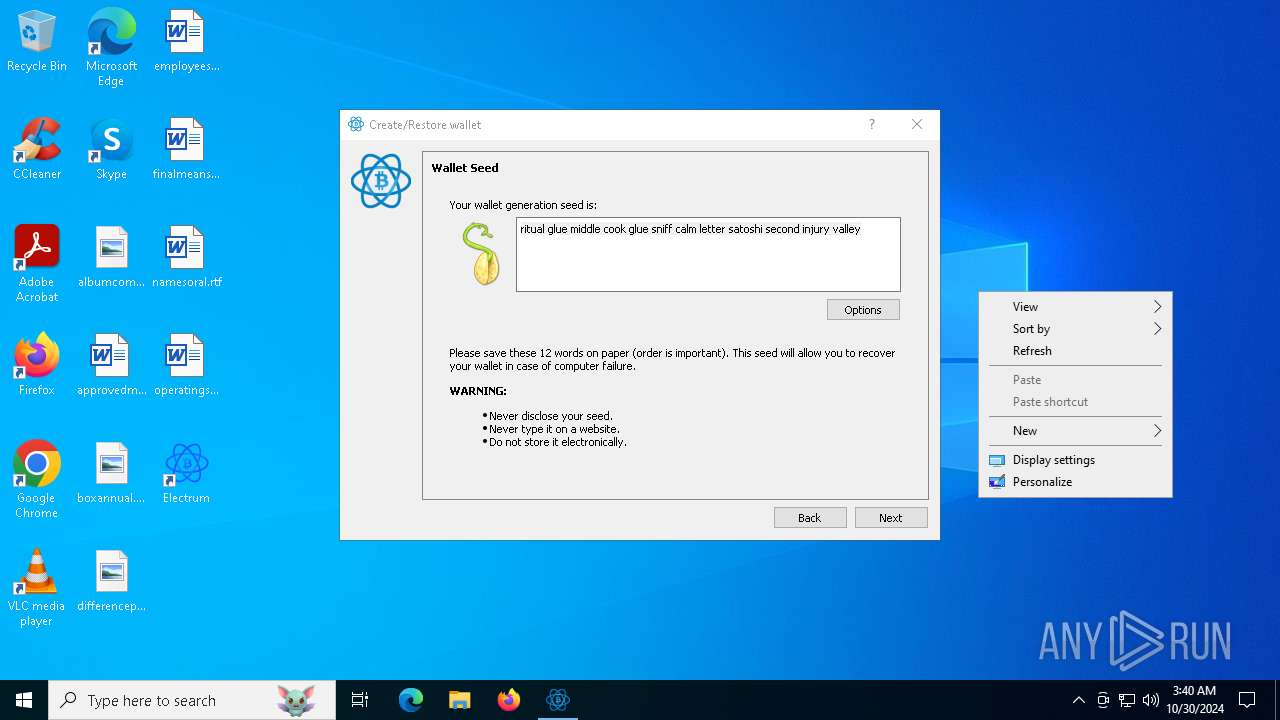Choose Personalize from the context menu
Screen dimensions: 1280x720
[x=1075, y=482]
